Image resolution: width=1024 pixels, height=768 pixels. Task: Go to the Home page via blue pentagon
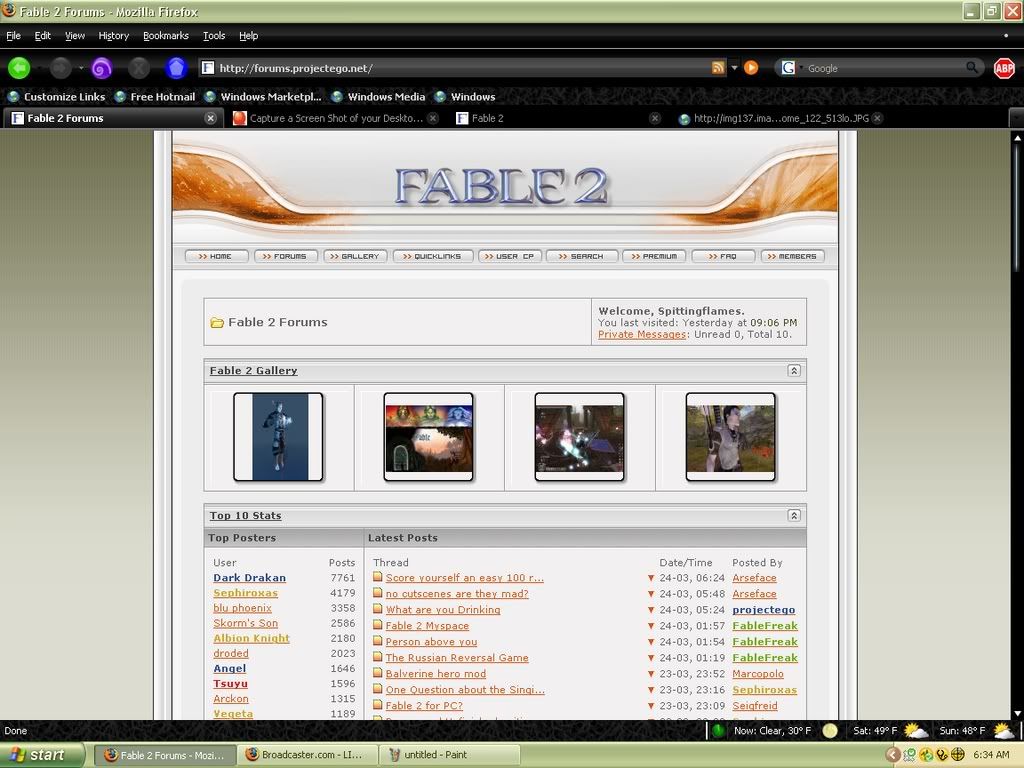tap(176, 68)
